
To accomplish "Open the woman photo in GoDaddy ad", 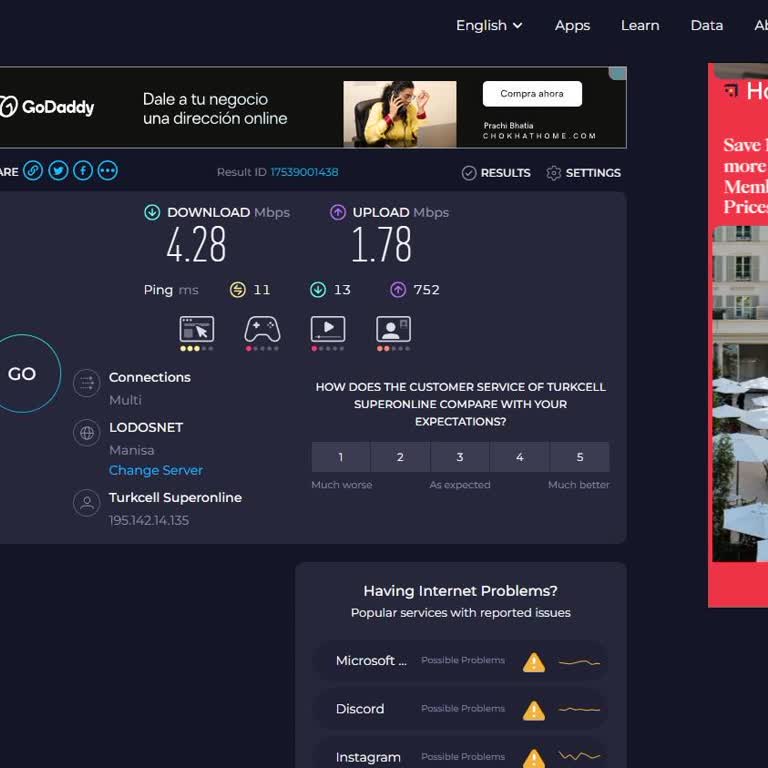I will [x=400, y=114].
